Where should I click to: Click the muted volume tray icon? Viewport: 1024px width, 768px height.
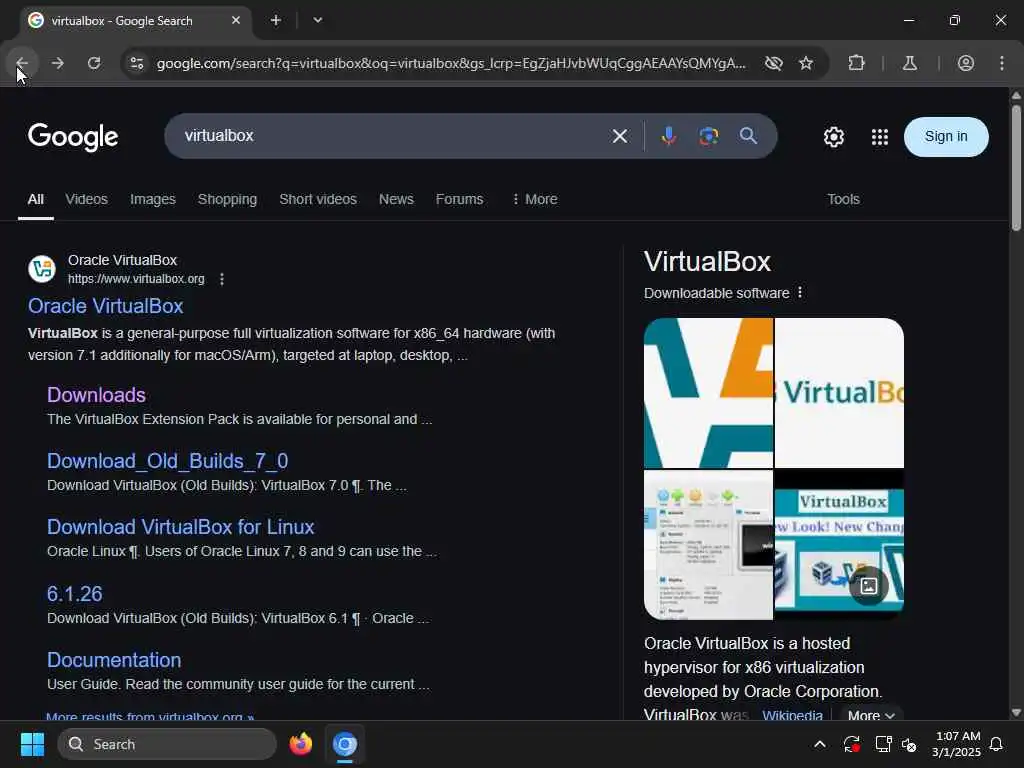click(x=909, y=744)
